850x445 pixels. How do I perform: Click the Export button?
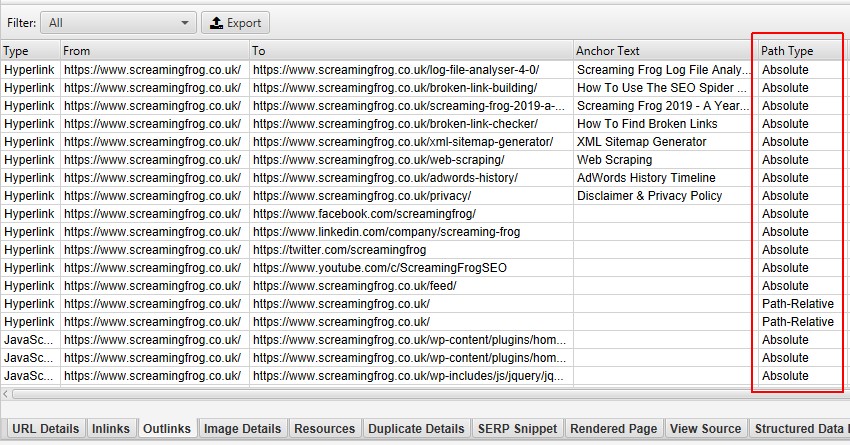[236, 23]
